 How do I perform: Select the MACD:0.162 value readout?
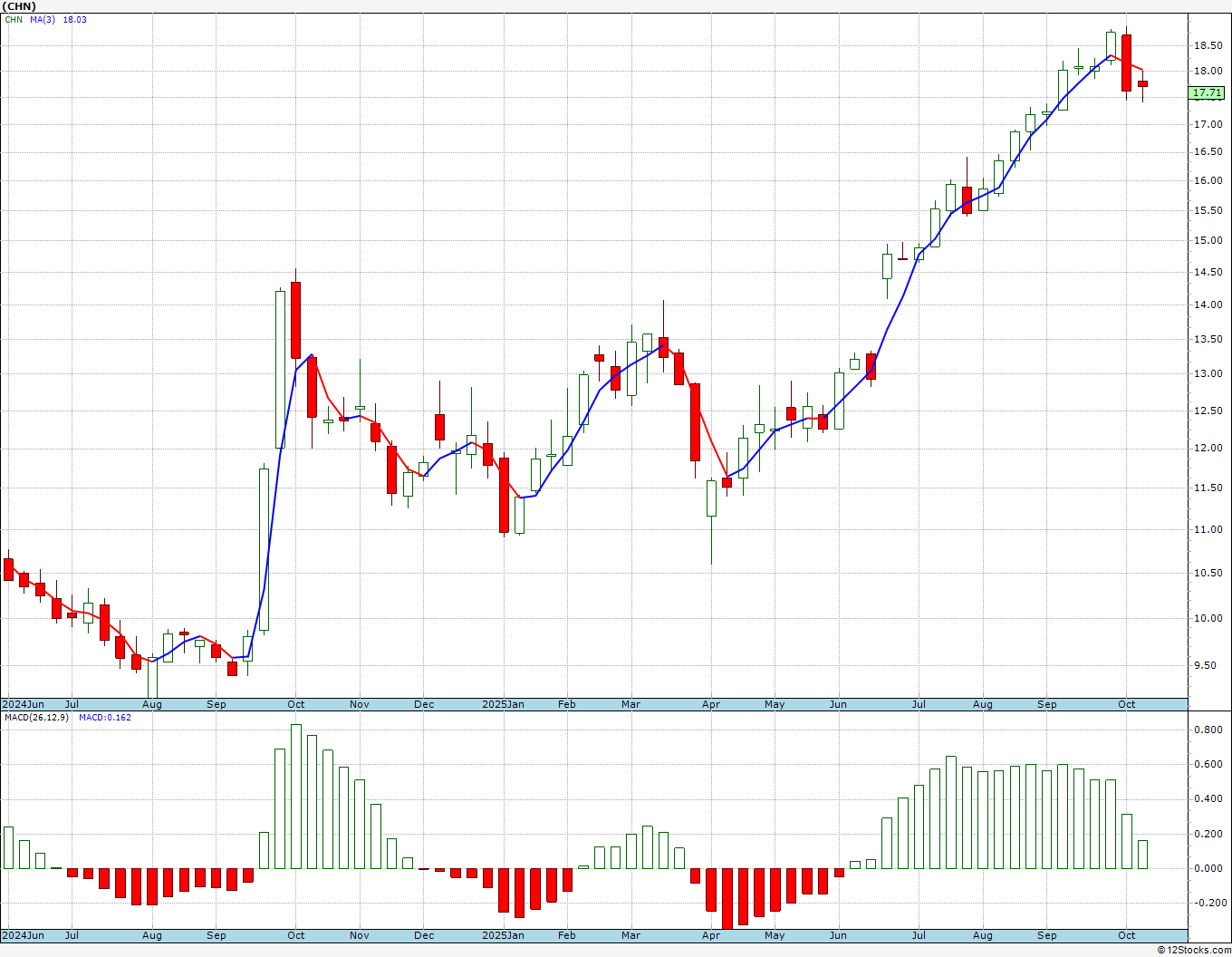coord(105,718)
